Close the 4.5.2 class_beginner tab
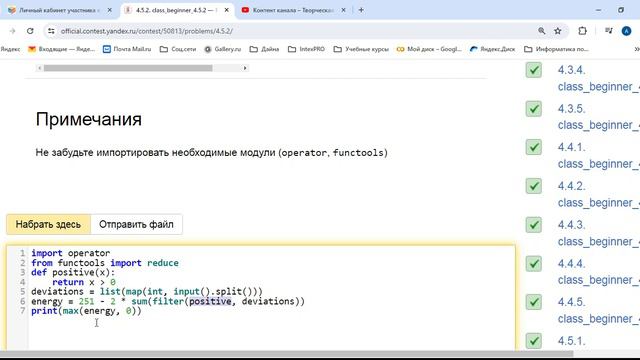Screen dimensions: 640x360 pos(227,10)
